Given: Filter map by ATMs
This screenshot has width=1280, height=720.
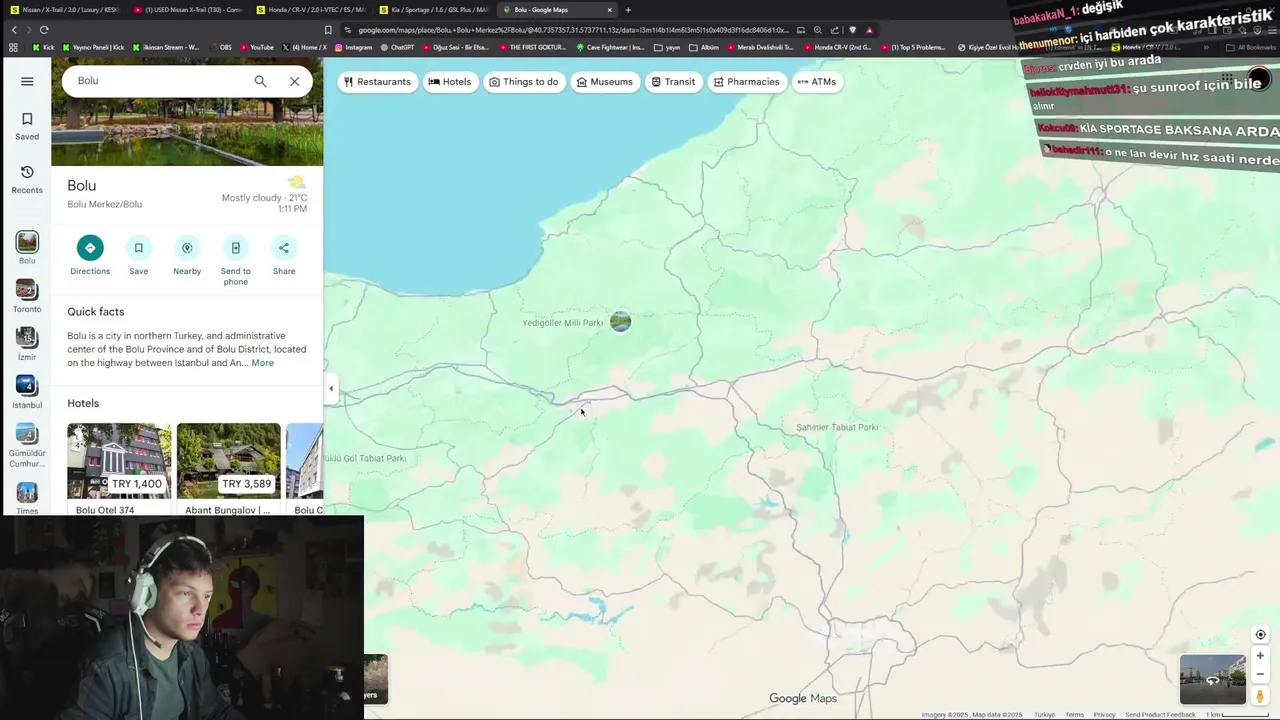Looking at the screenshot, I should (816, 82).
